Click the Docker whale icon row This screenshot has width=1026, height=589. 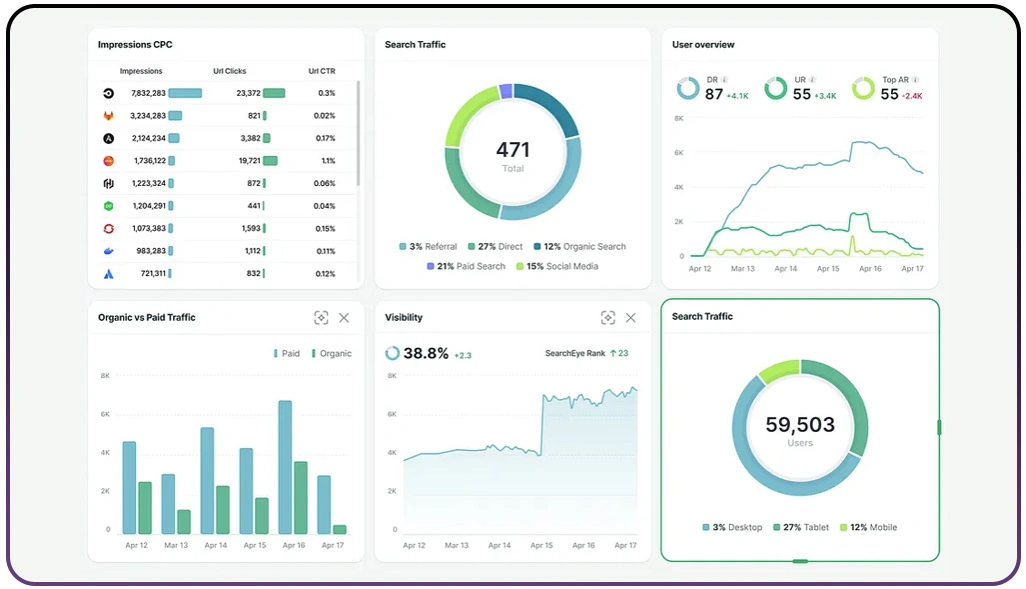(x=107, y=251)
